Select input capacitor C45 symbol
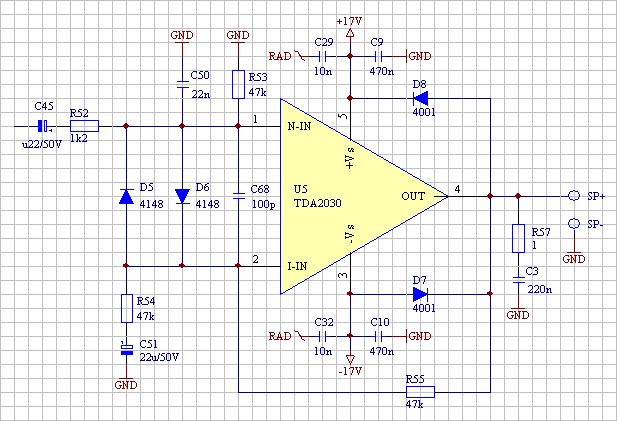This screenshot has width=617, height=421. (x=42, y=126)
